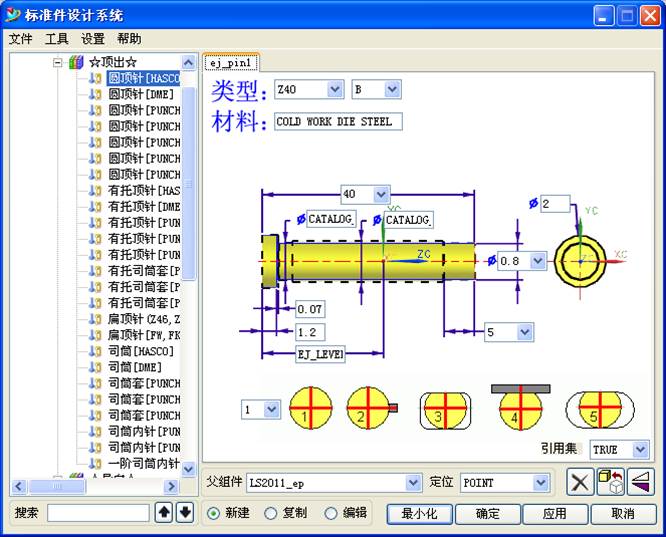Select ejector head shape number 5

pyautogui.click(x=594, y=409)
